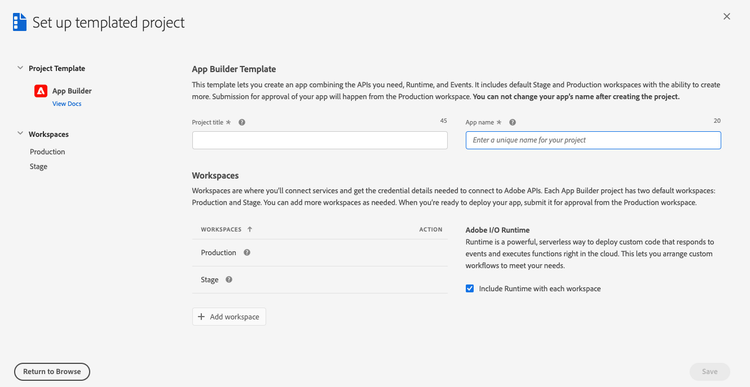
Task: Open the View Docs link
Action: pos(66,104)
